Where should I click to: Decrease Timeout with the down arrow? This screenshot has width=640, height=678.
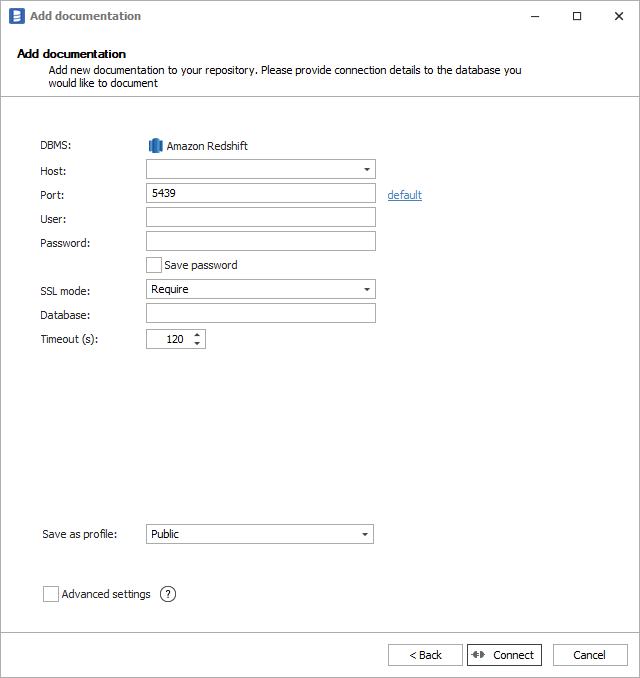(x=197, y=343)
